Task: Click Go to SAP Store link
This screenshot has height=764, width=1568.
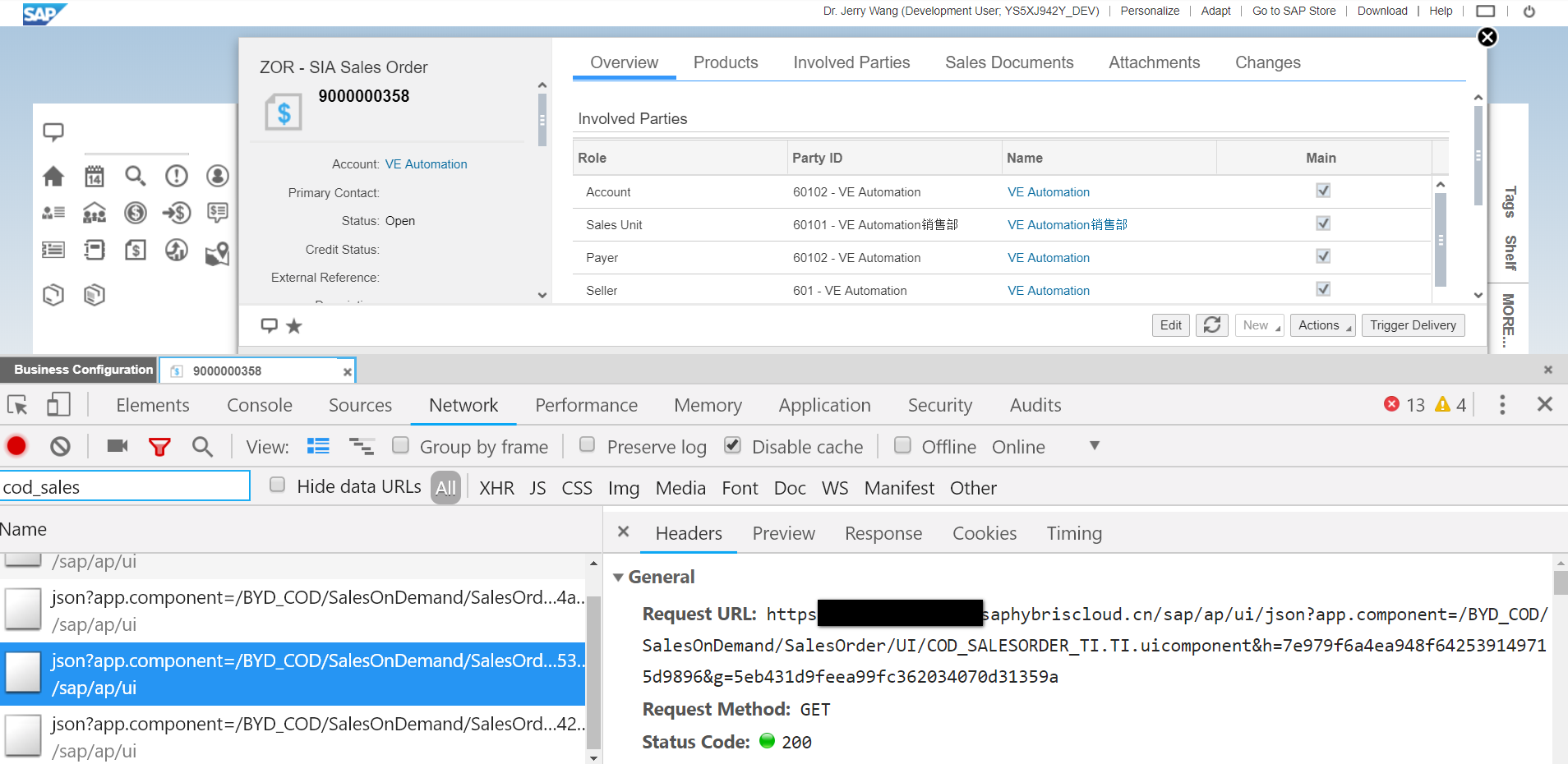Action: click(1294, 11)
